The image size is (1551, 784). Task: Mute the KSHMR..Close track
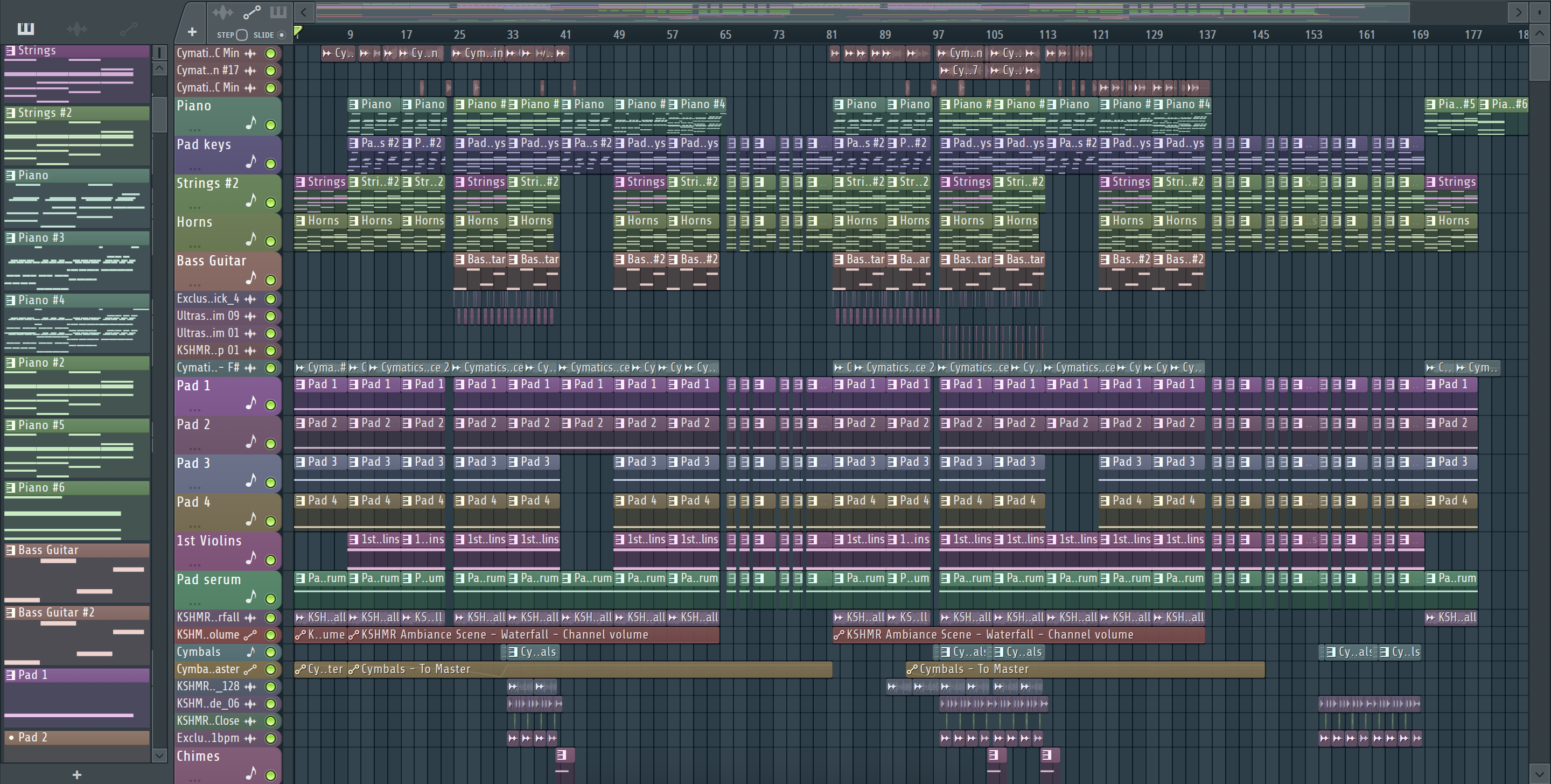coord(271,721)
